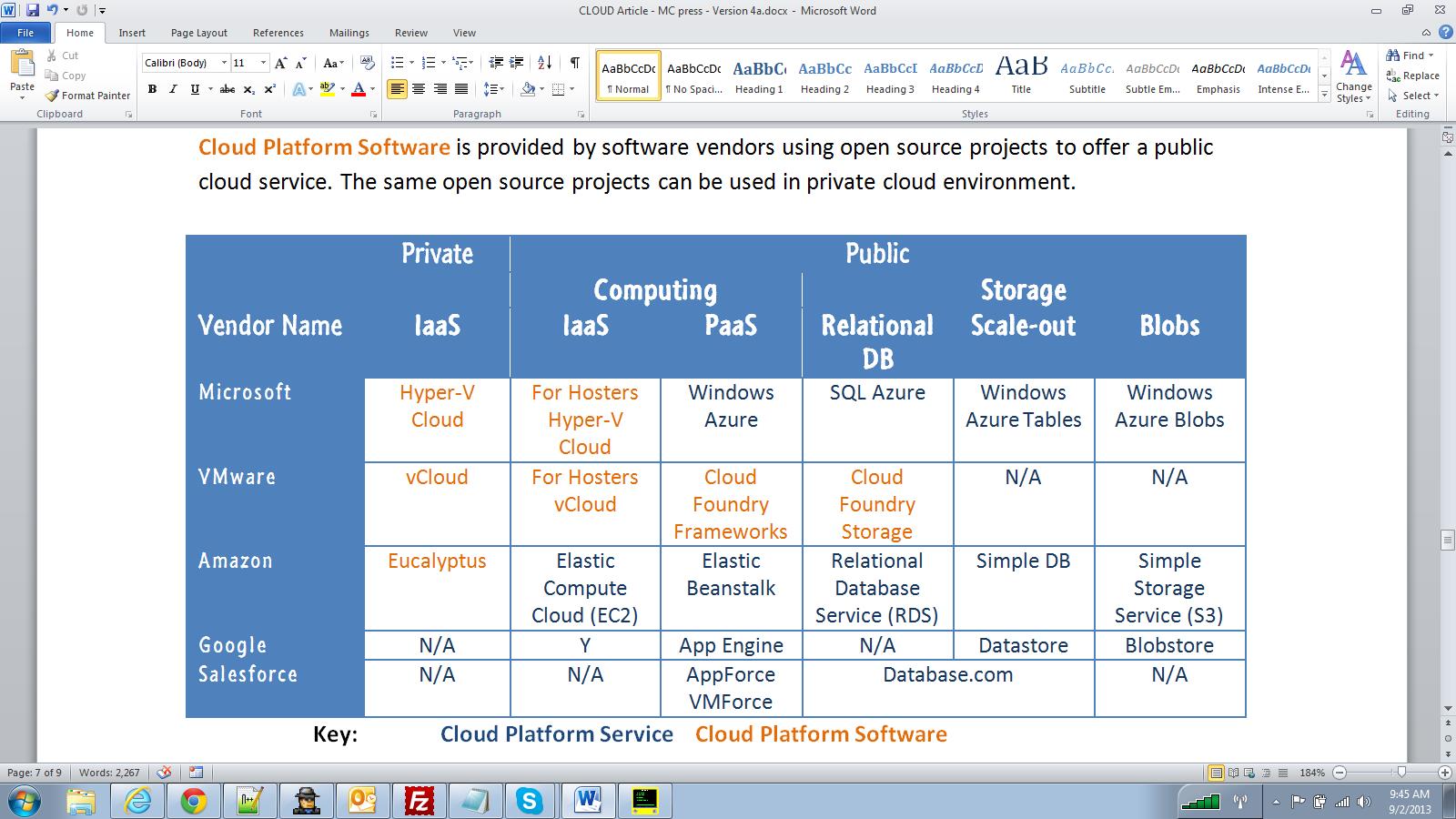This screenshot has height=819, width=1456.
Task: Open the File tab
Action: pyautogui.click(x=25, y=33)
